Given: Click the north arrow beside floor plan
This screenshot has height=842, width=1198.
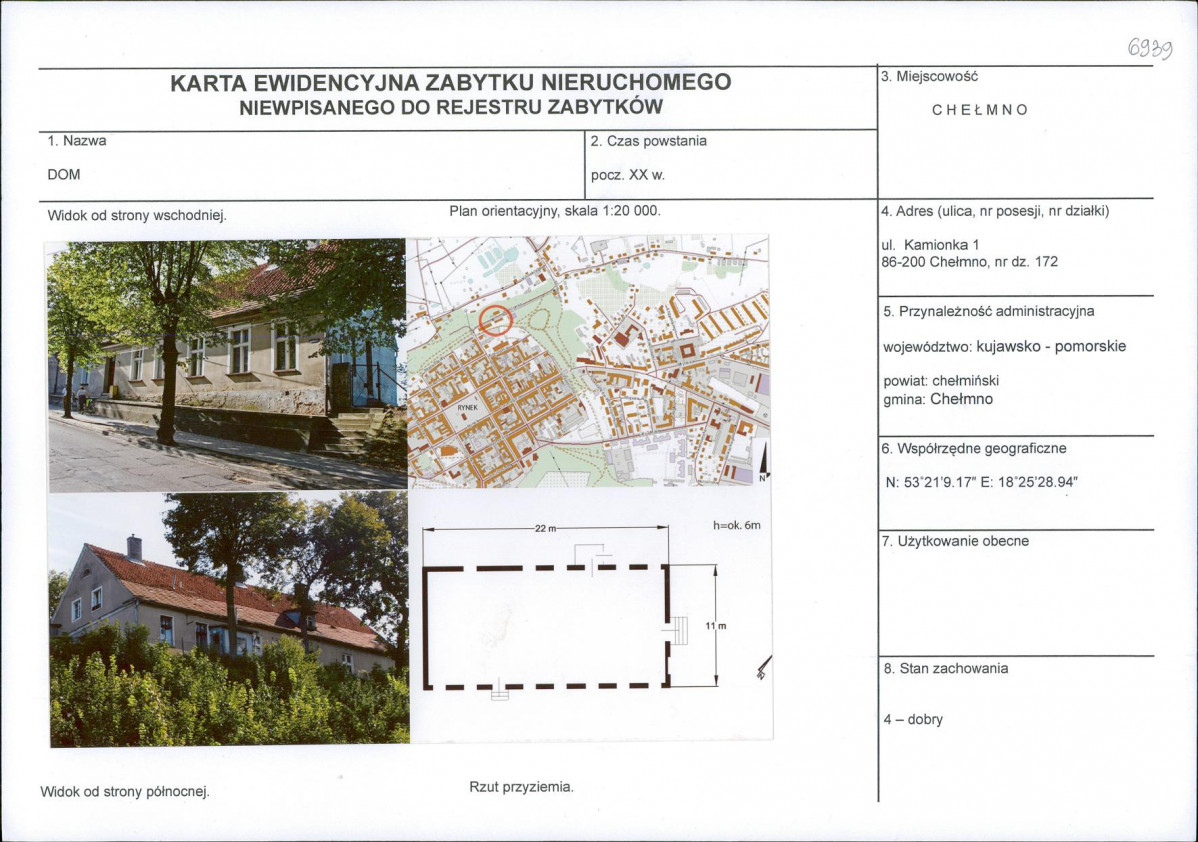Looking at the screenshot, I should 763,669.
